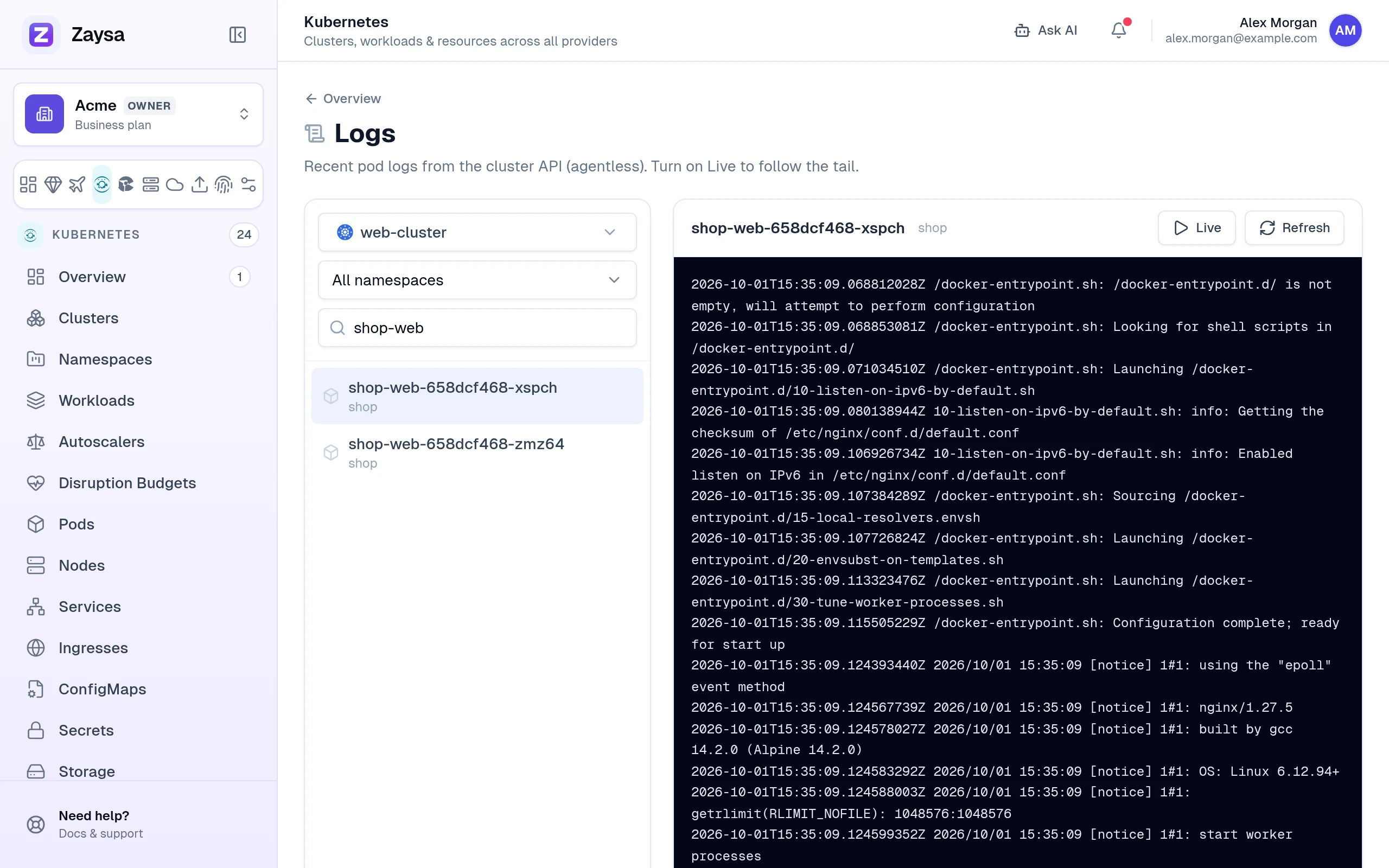Open the AM user avatar
The width and height of the screenshot is (1389, 868).
point(1345,30)
